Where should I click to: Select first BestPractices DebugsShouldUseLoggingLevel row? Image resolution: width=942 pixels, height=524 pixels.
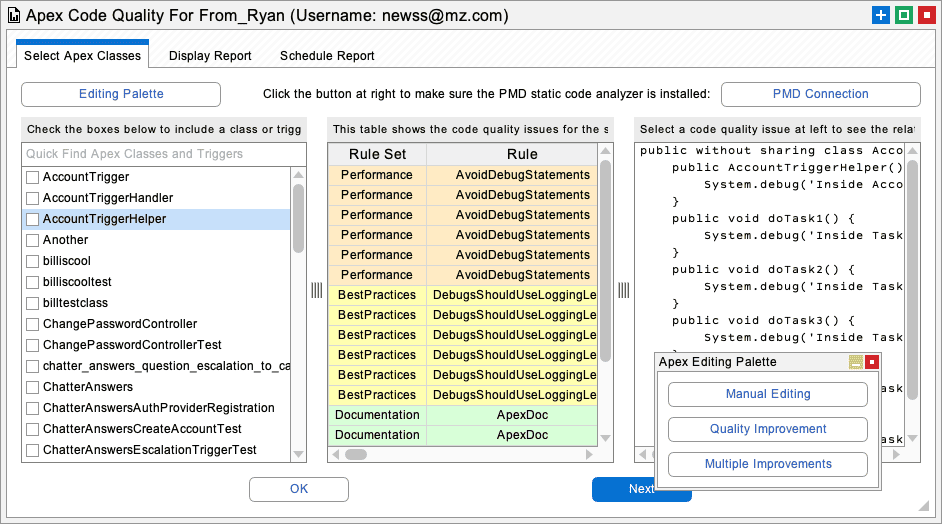(x=463, y=295)
